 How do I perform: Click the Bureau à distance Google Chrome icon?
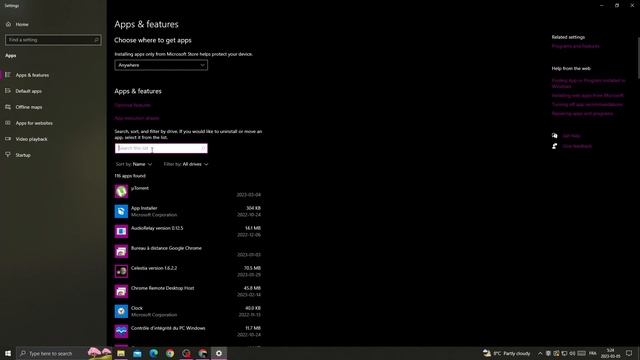coord(121,251)
